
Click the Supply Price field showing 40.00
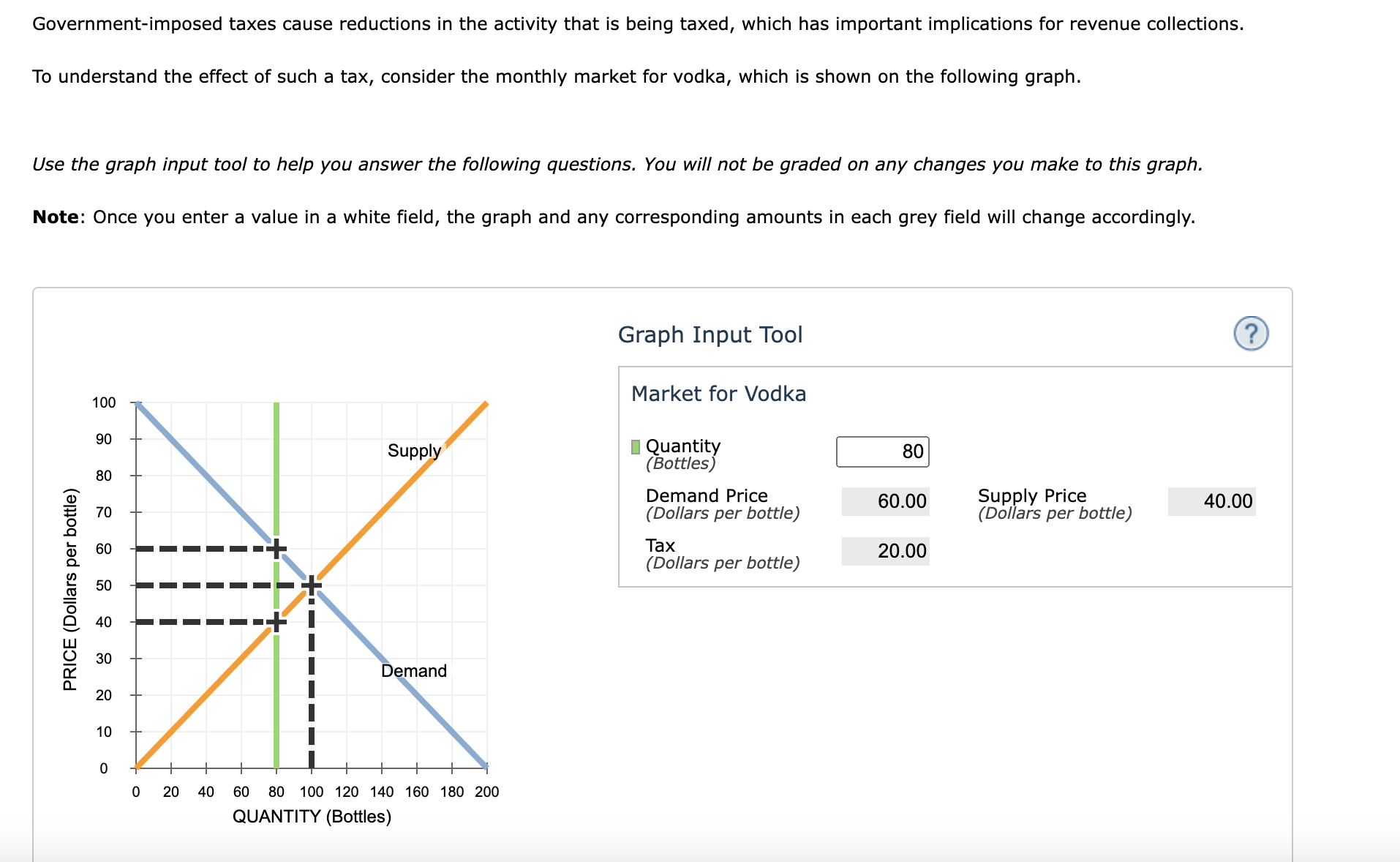pyautogui.click(x=1211, y=501)
